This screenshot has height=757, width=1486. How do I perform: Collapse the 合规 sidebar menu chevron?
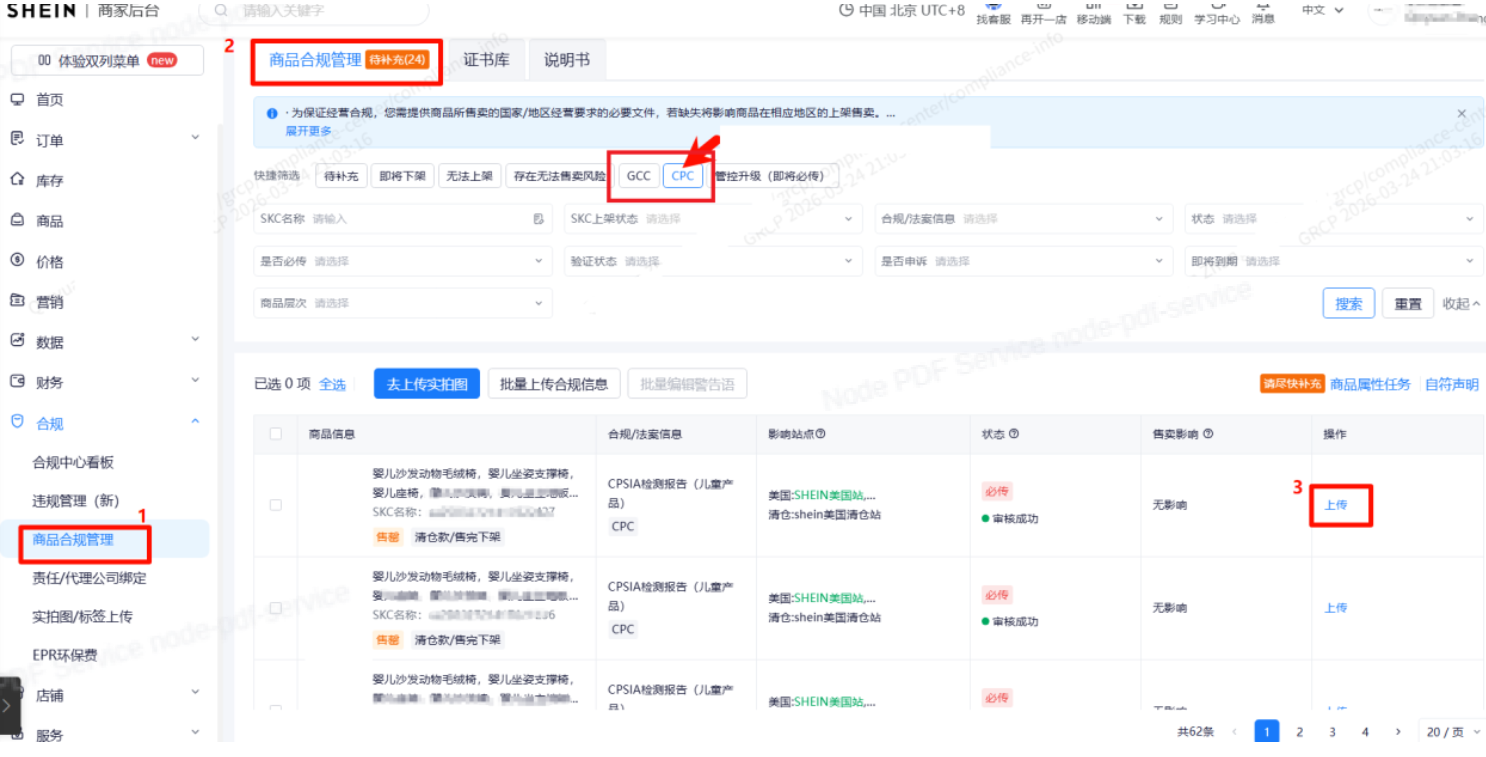coord(196,421)
